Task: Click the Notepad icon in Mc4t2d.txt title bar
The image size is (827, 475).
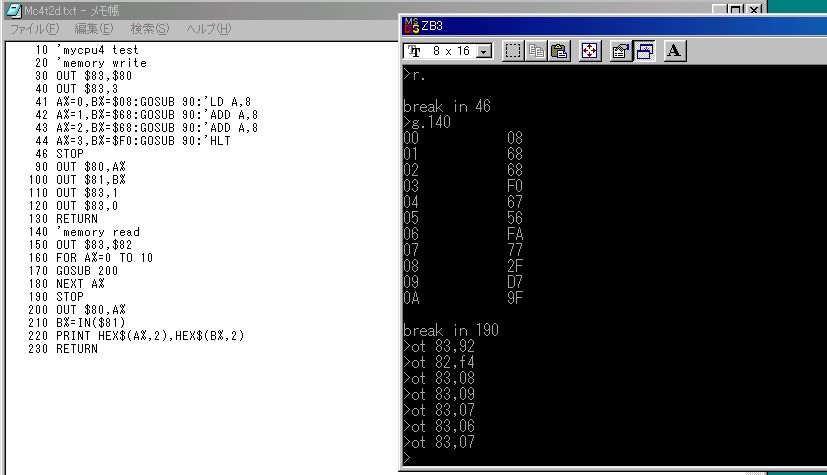Action: click(14, 10)
